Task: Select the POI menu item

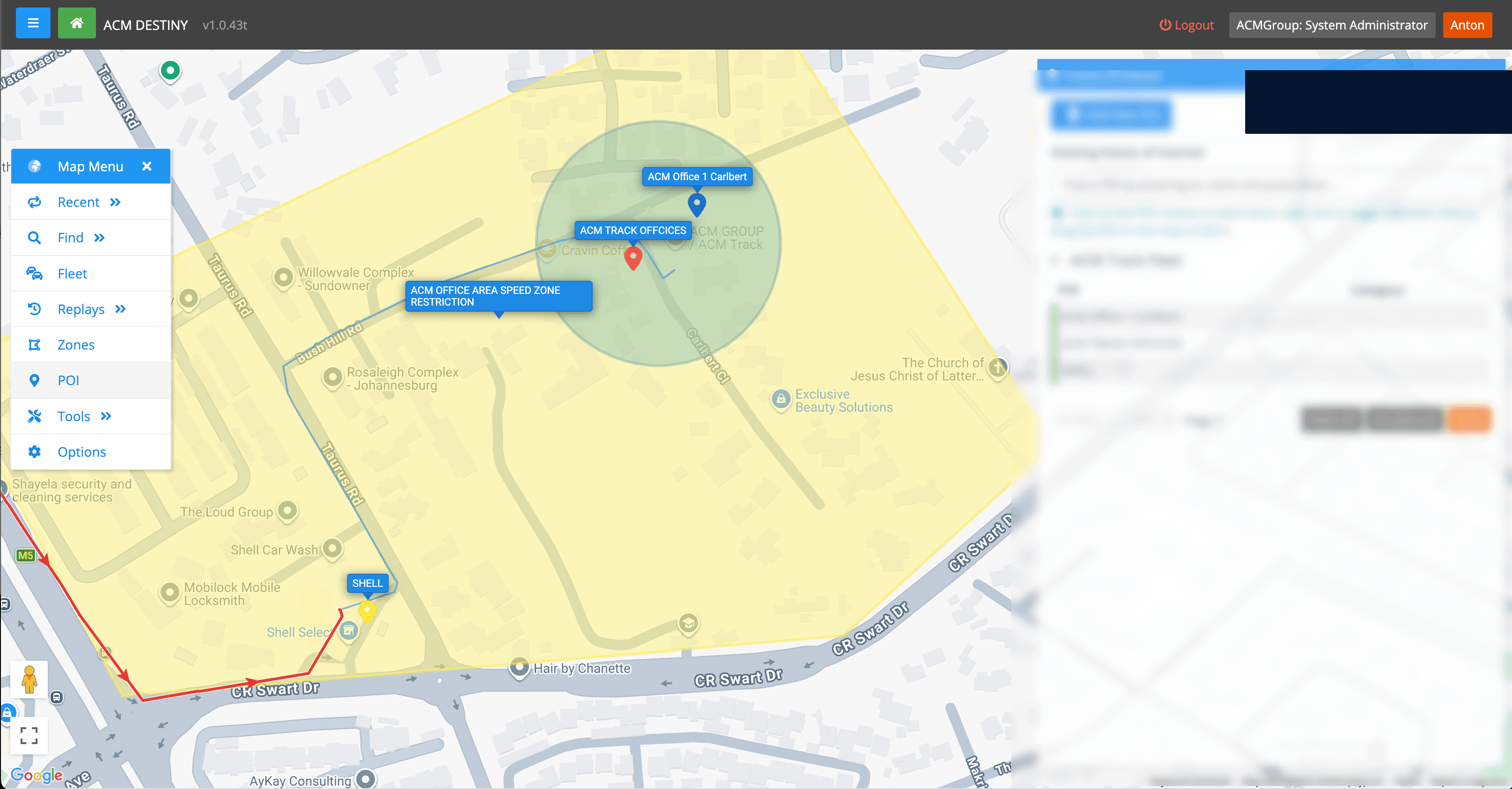Action: click(x=91, y=381)
